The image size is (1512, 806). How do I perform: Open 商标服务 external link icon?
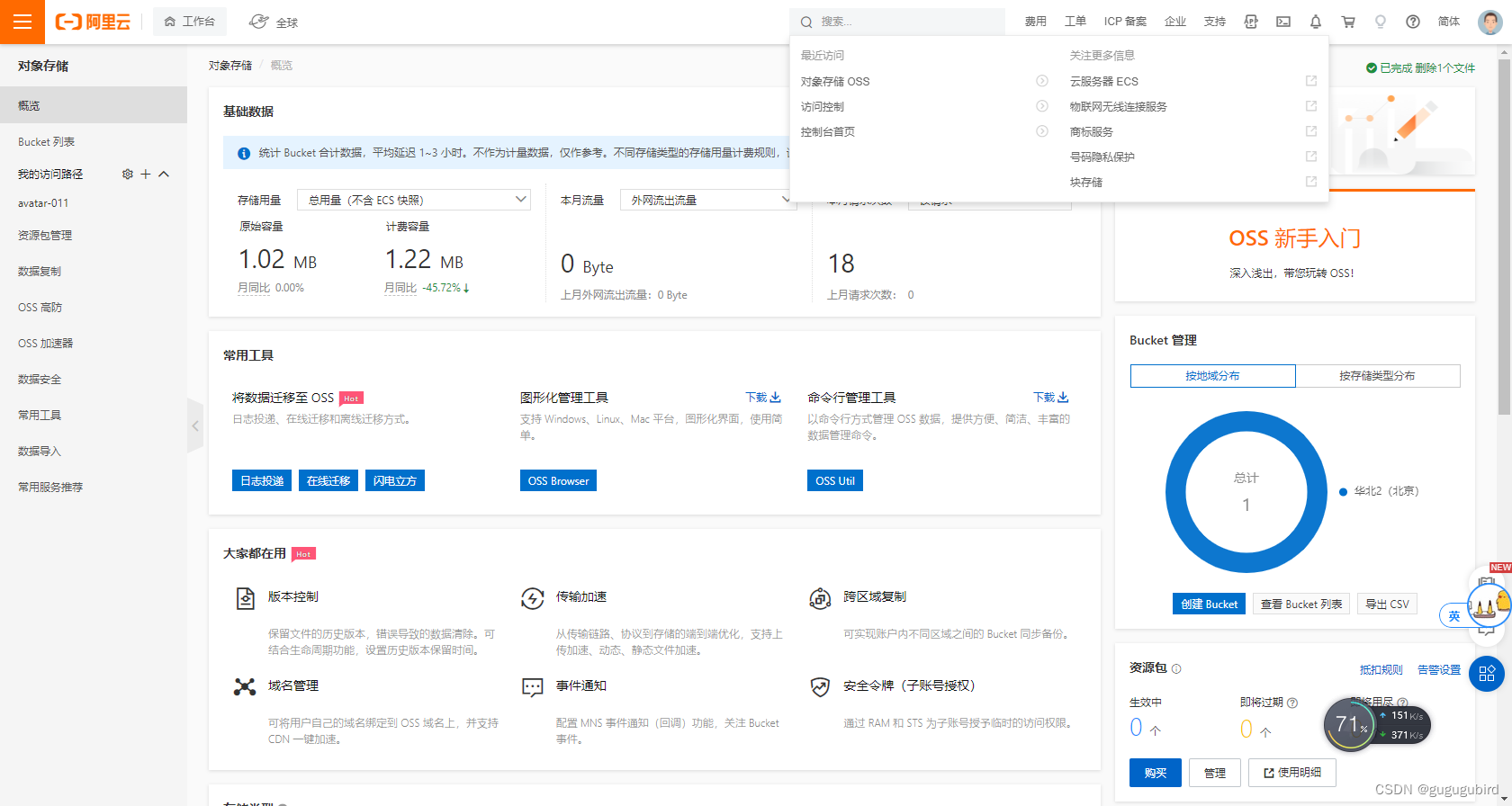click(x=1311, y=131)
